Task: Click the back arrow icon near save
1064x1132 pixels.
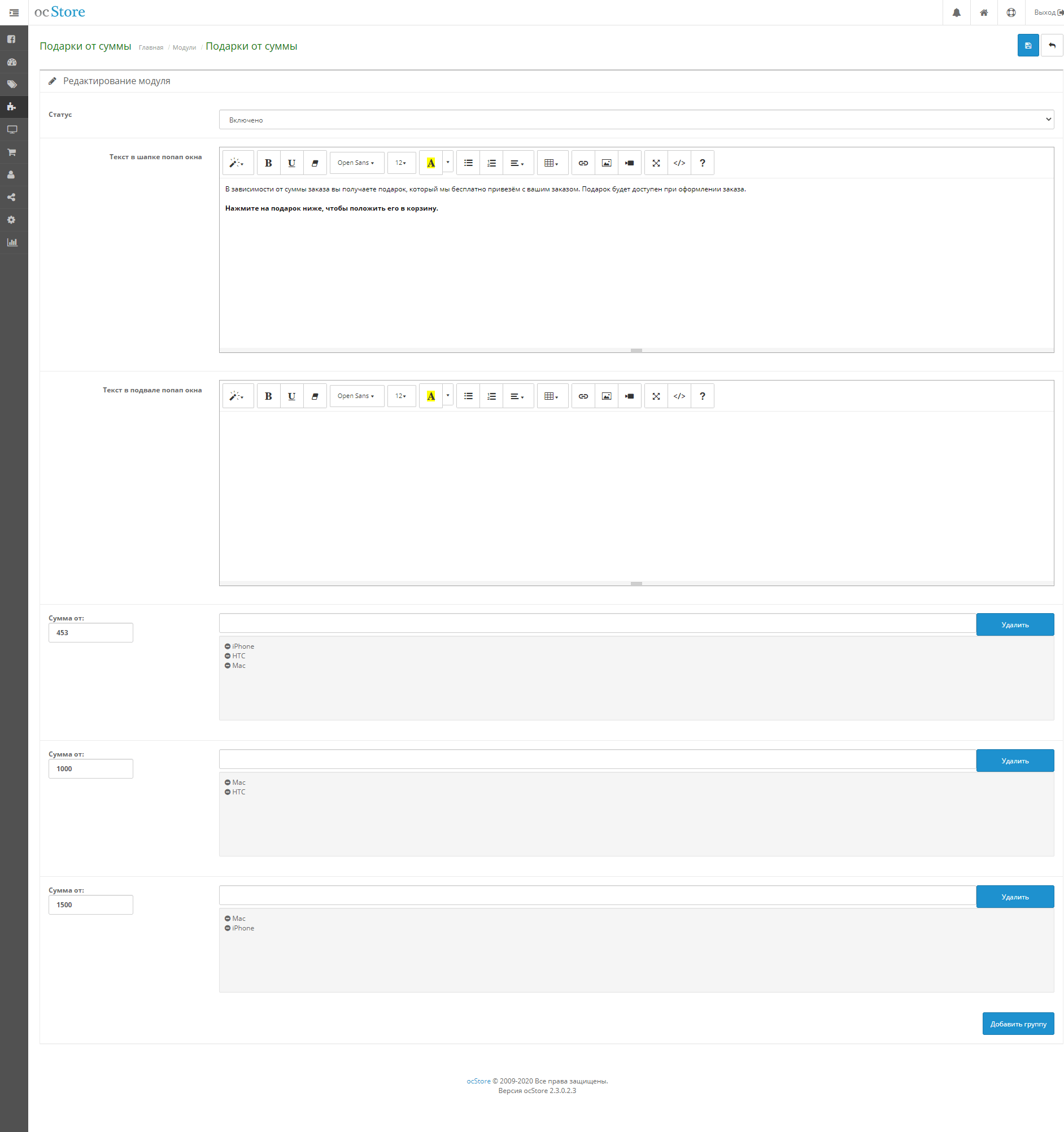Action: click(x=1052, y=46)
